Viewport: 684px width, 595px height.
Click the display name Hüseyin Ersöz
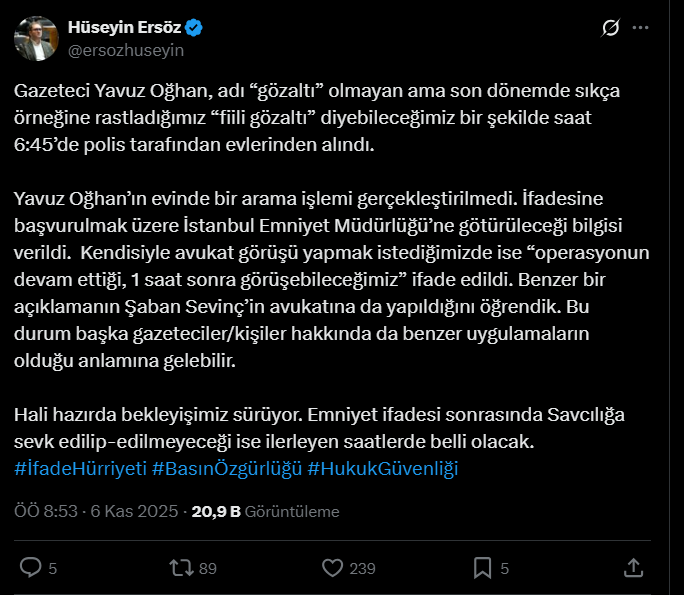[125, 28]
